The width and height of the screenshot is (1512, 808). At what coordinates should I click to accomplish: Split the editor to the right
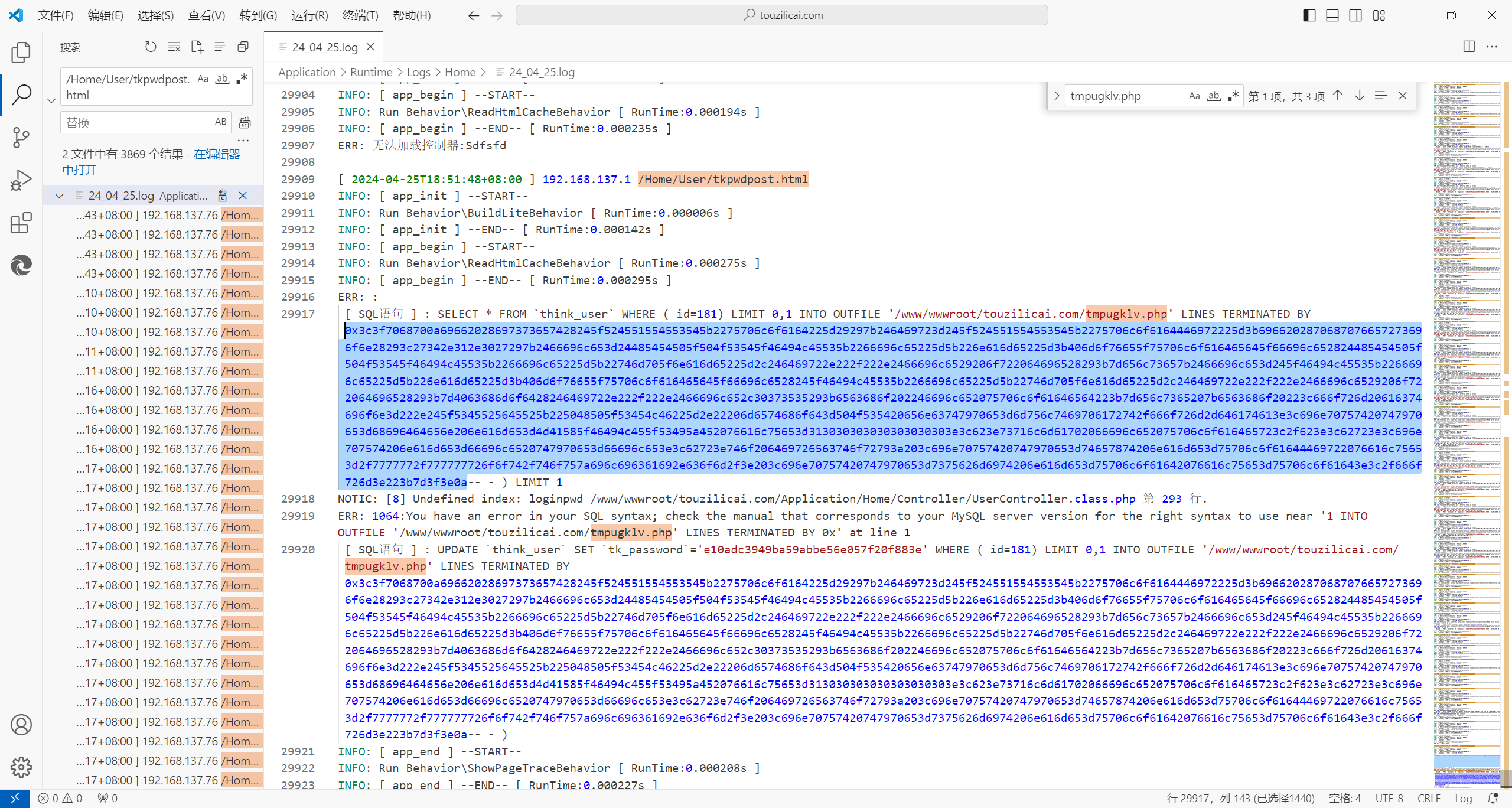[1469, 47]
